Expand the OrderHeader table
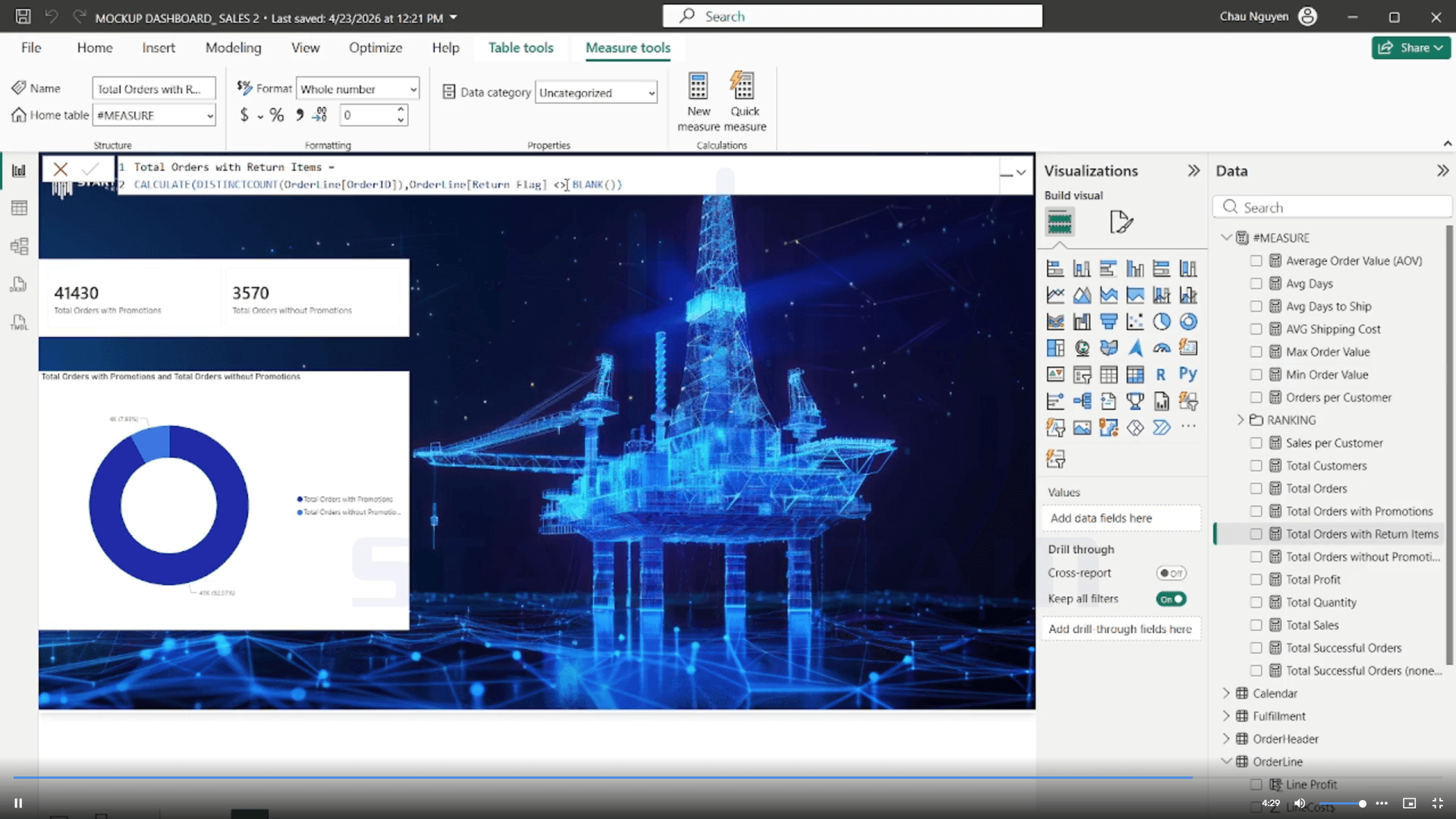Screen dimensions: 1456x819 (x=1226, y=739)
